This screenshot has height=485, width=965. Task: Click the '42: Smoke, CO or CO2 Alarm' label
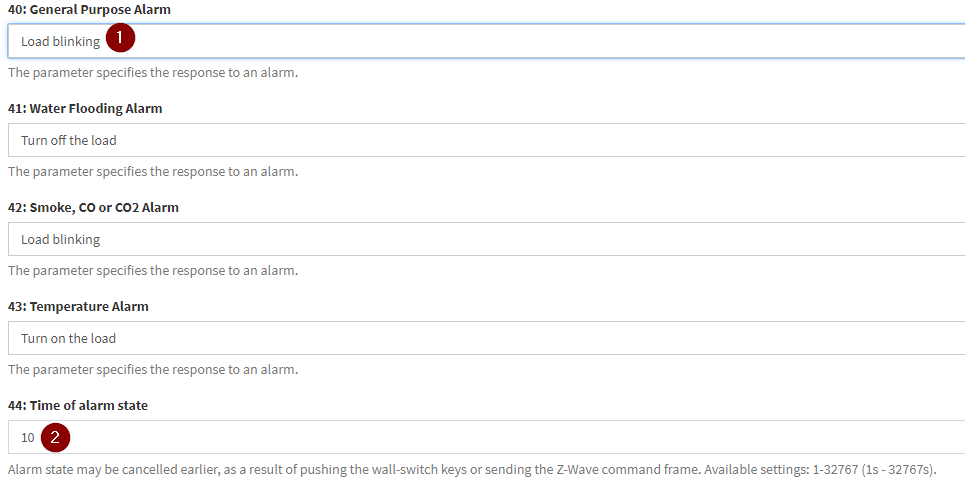93,207
